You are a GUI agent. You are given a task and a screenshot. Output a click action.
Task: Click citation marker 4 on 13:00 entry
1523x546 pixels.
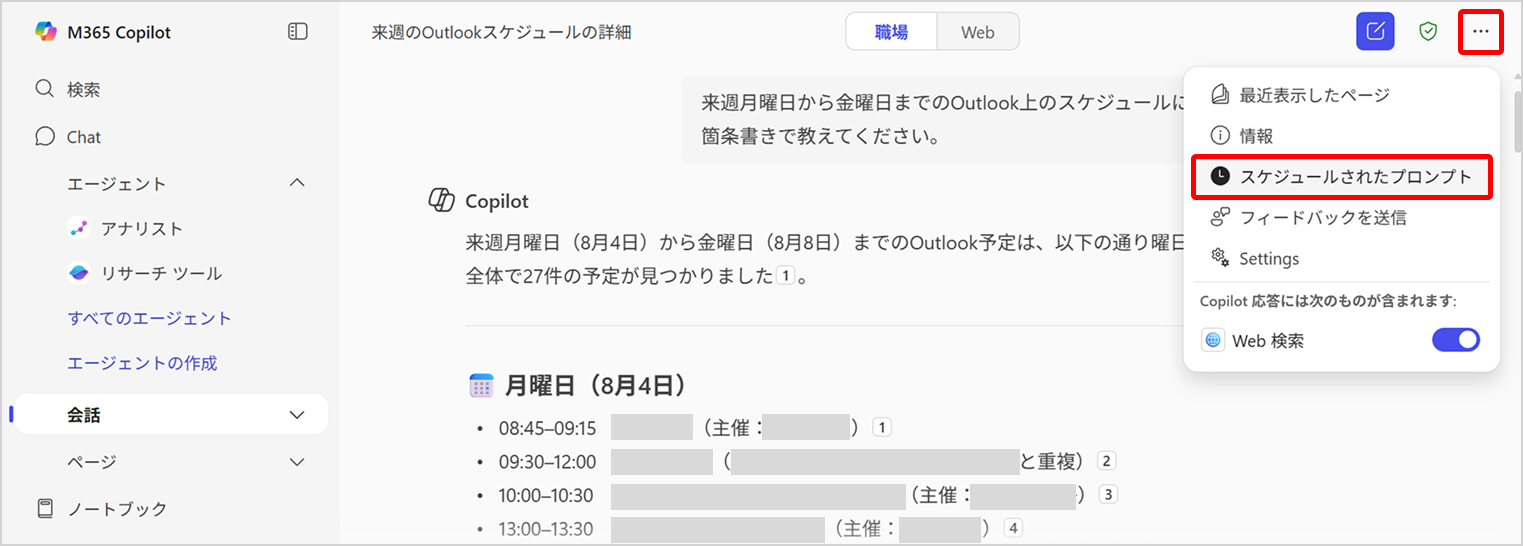point(1013,528)
